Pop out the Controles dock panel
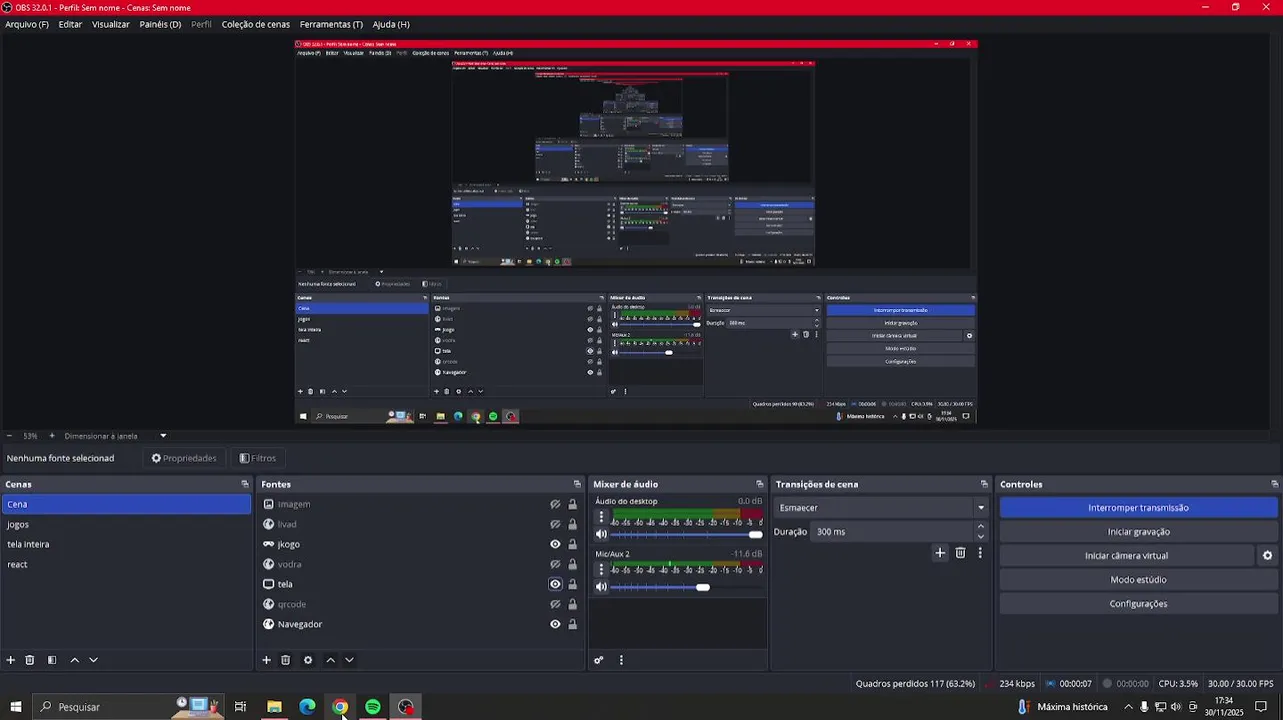 tap(1275, 484)
